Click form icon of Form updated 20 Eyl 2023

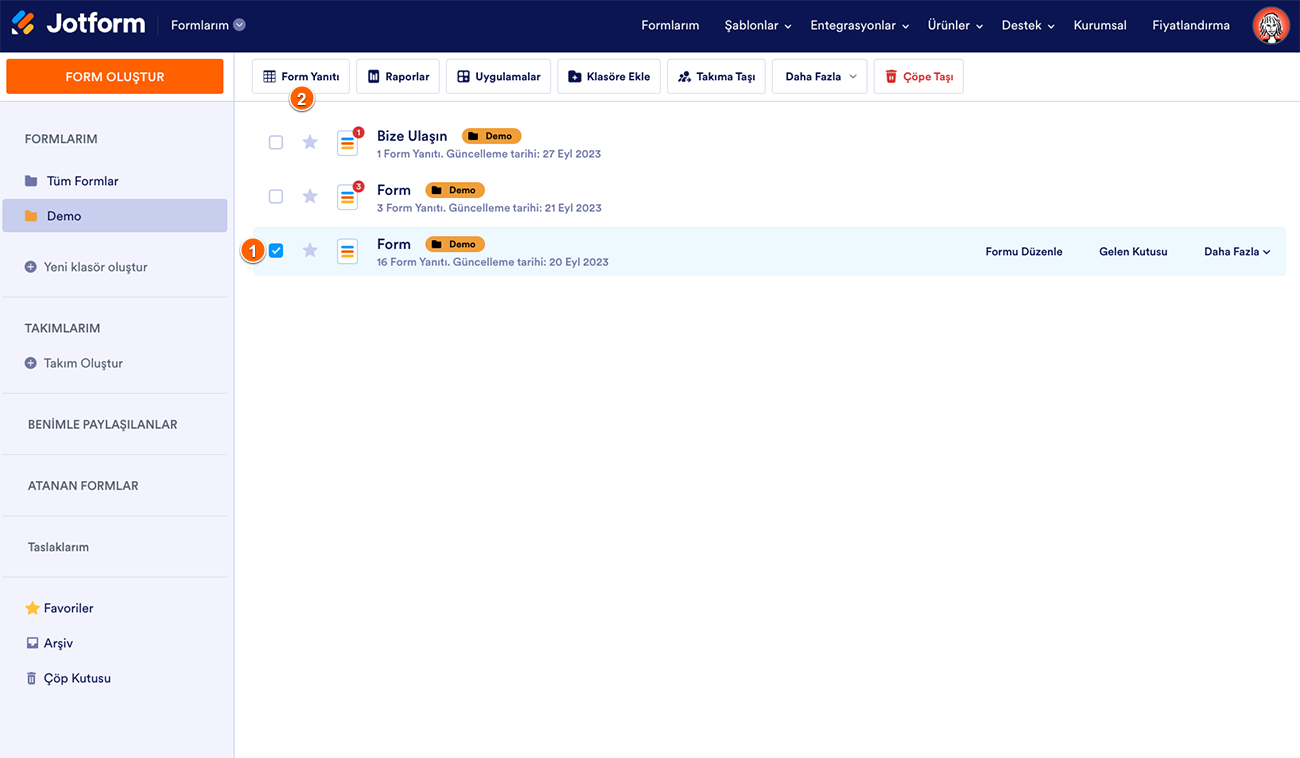click(x=347, y=251)
